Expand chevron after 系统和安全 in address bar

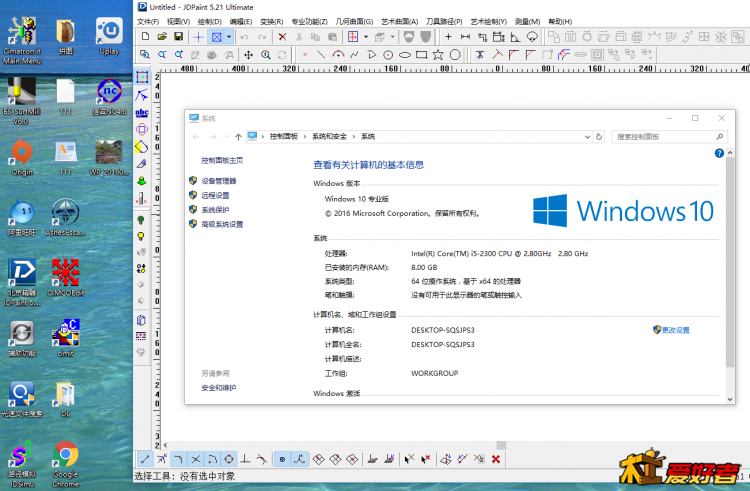354,137
